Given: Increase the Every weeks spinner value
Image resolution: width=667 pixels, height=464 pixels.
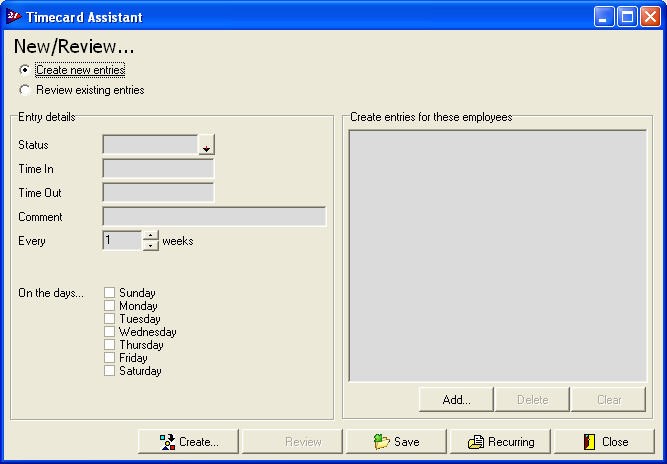Looking at the screenshot, I should point(151,236).
